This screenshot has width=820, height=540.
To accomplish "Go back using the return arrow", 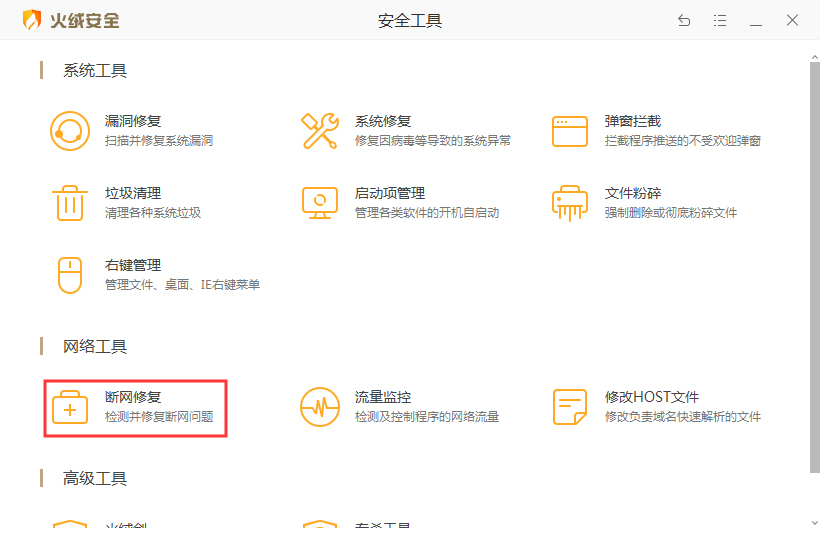I will click(x=684, y=21).
